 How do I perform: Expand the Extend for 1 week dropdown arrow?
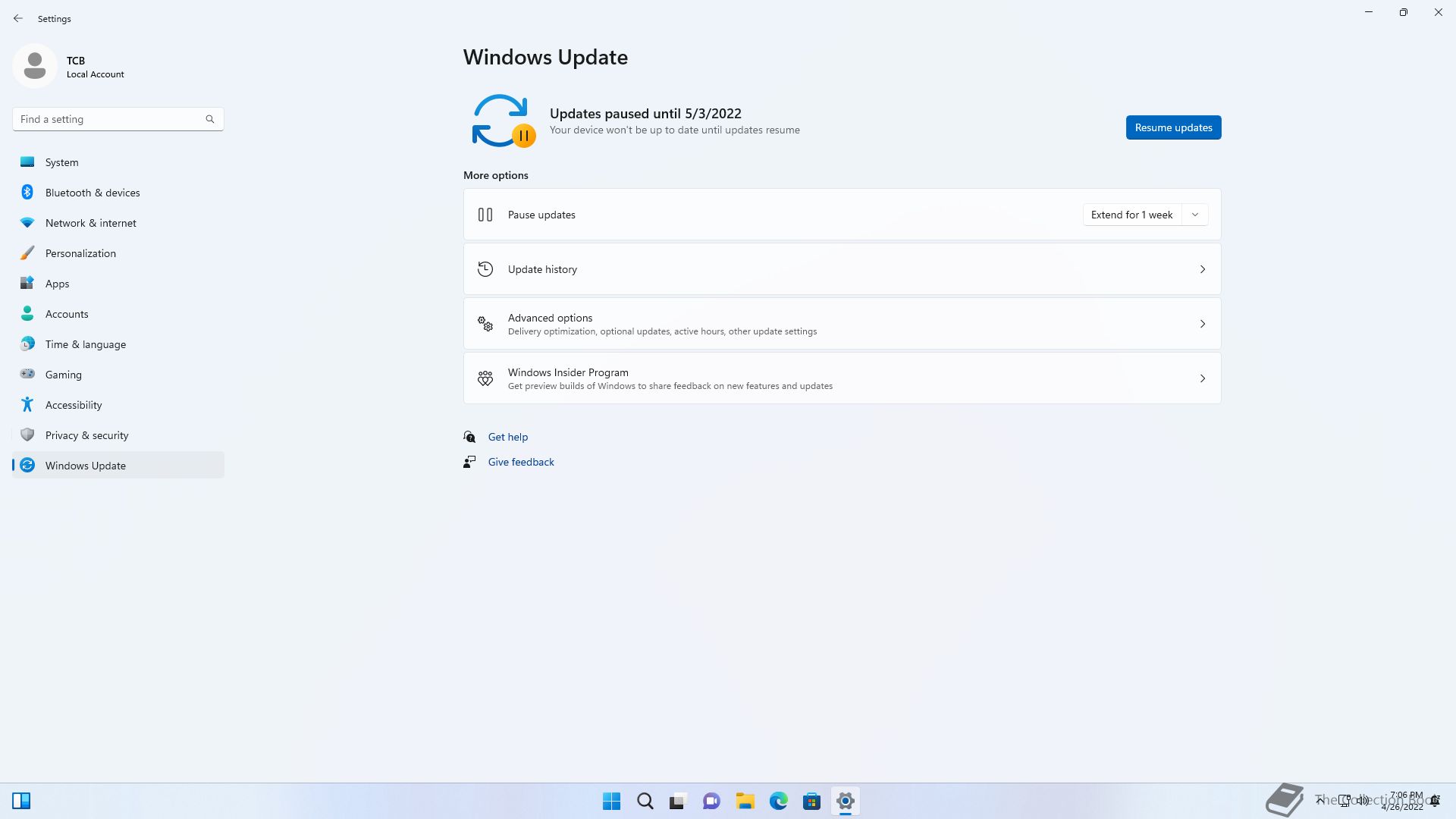pos(1195,215)
